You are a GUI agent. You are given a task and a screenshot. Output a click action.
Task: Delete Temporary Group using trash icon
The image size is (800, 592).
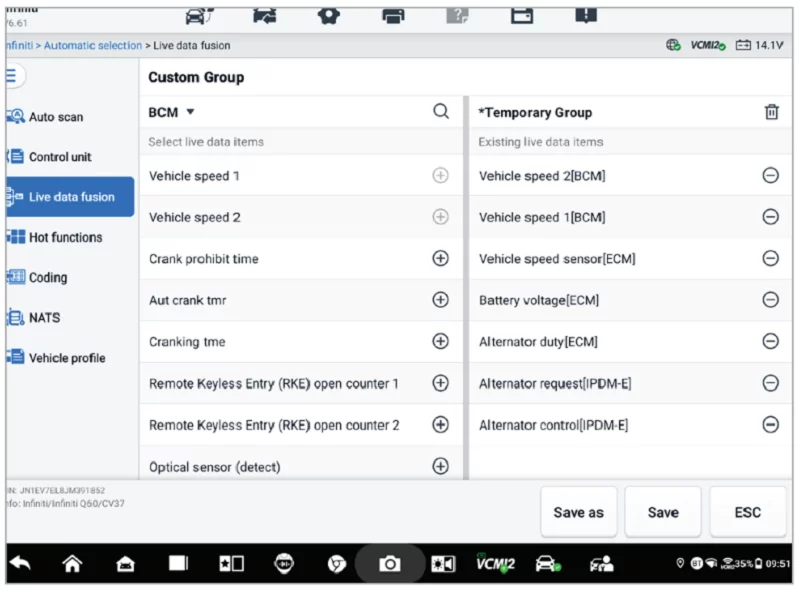(x=771, y=112)
